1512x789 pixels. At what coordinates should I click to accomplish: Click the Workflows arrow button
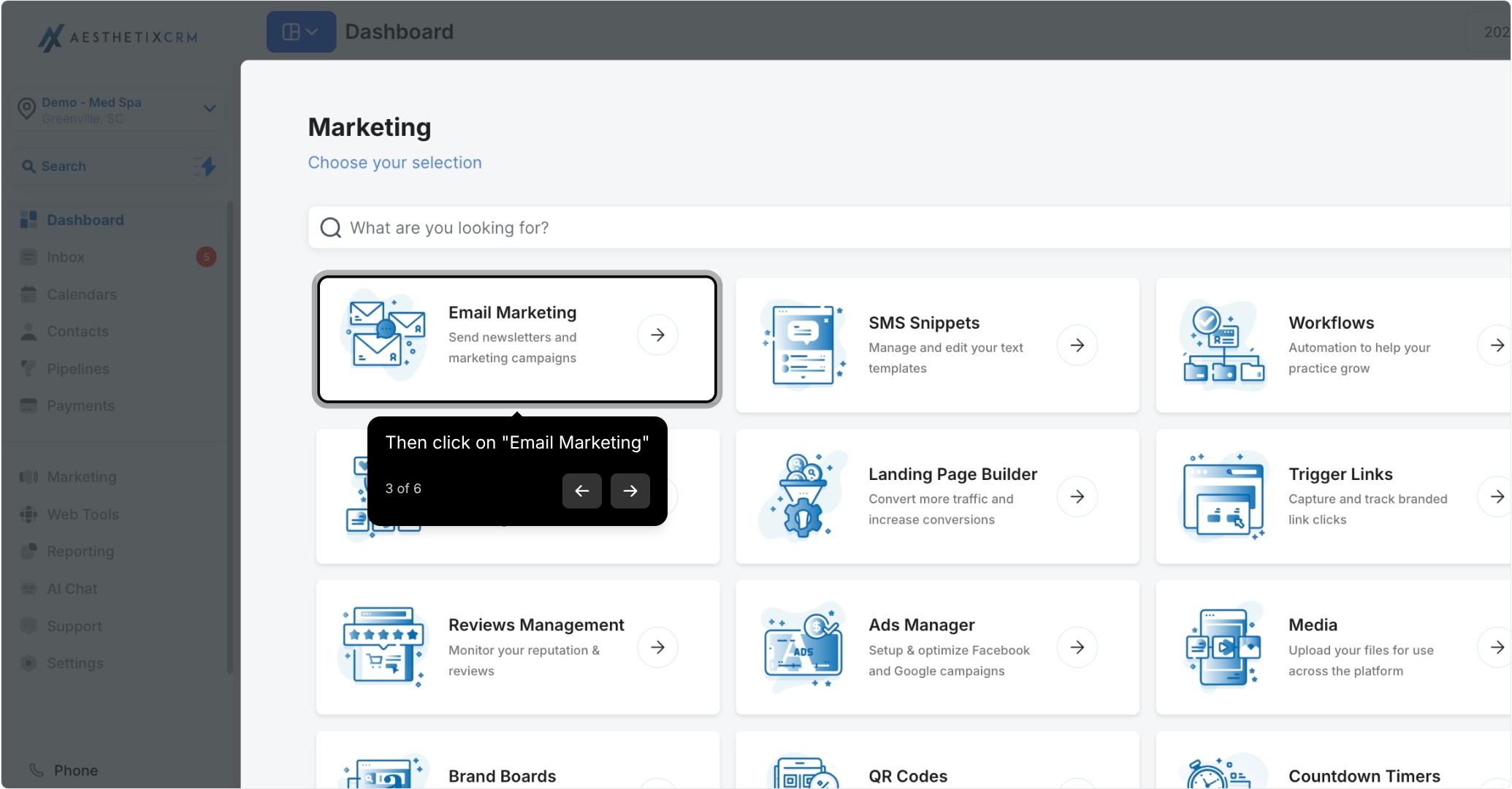pyautogui.click(x=1495, y=345)
